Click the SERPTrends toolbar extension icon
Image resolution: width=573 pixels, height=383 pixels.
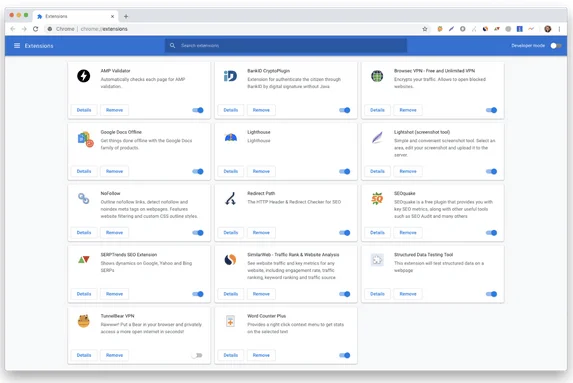click(497, 29)
